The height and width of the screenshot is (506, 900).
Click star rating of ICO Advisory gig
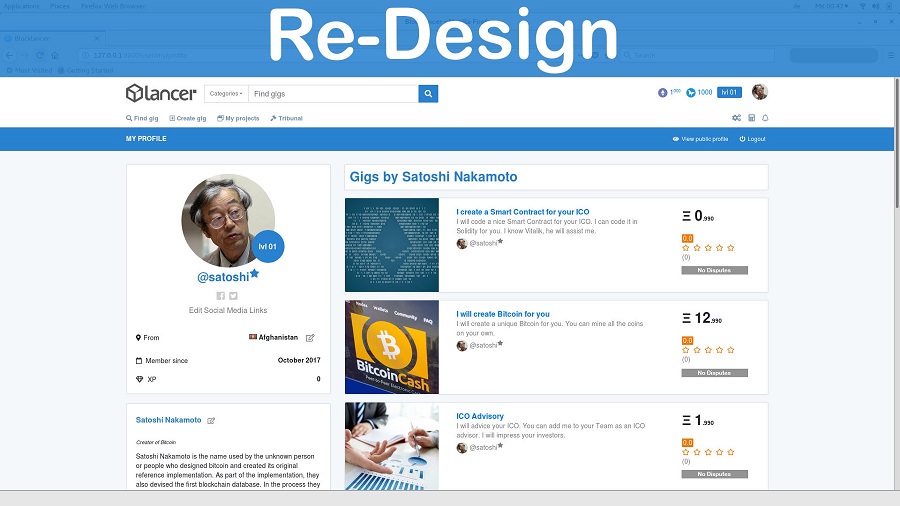click(708, 452)
